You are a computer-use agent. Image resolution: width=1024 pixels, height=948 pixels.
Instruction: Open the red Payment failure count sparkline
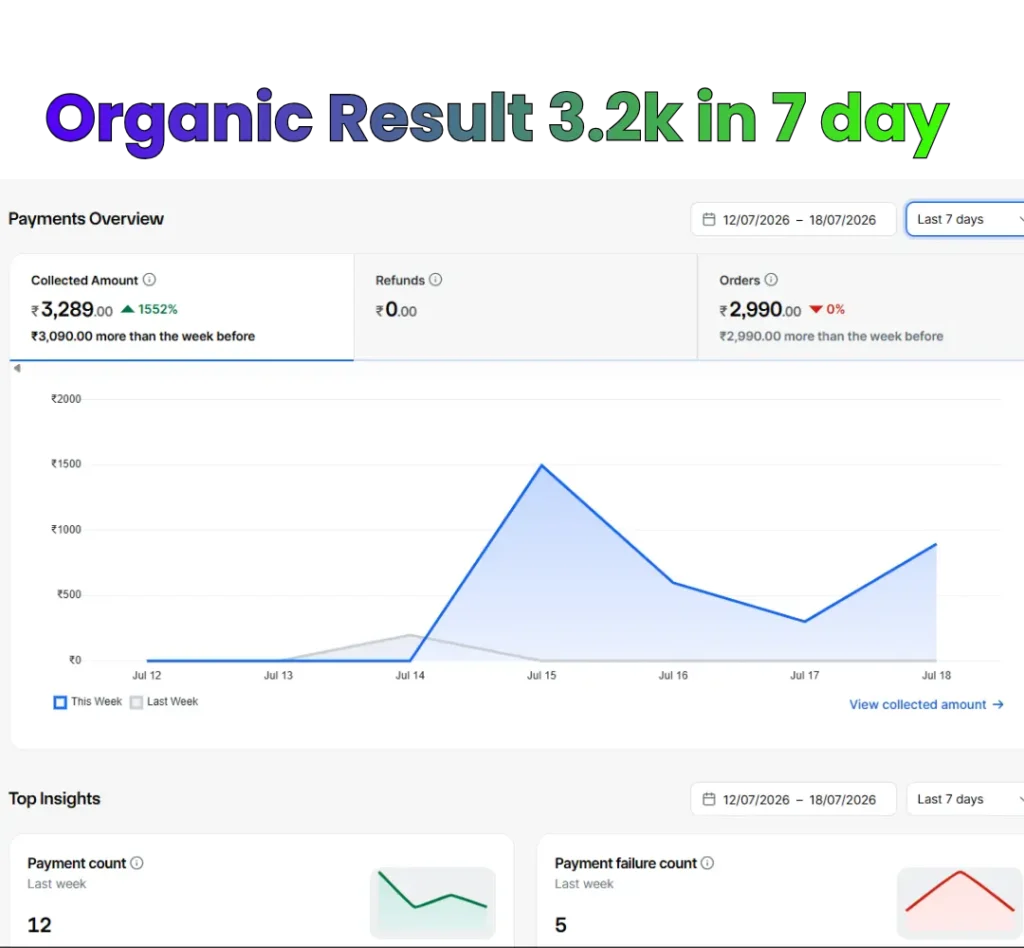[x=959, y=902]
